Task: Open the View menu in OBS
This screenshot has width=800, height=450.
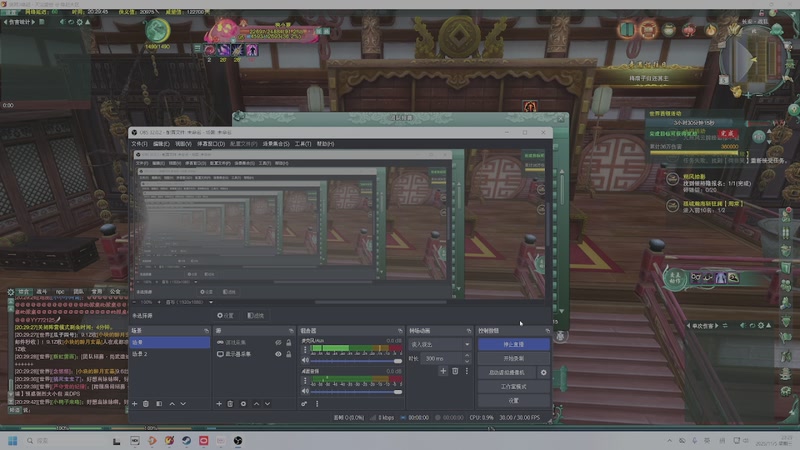Action: [x=183, y=144]
